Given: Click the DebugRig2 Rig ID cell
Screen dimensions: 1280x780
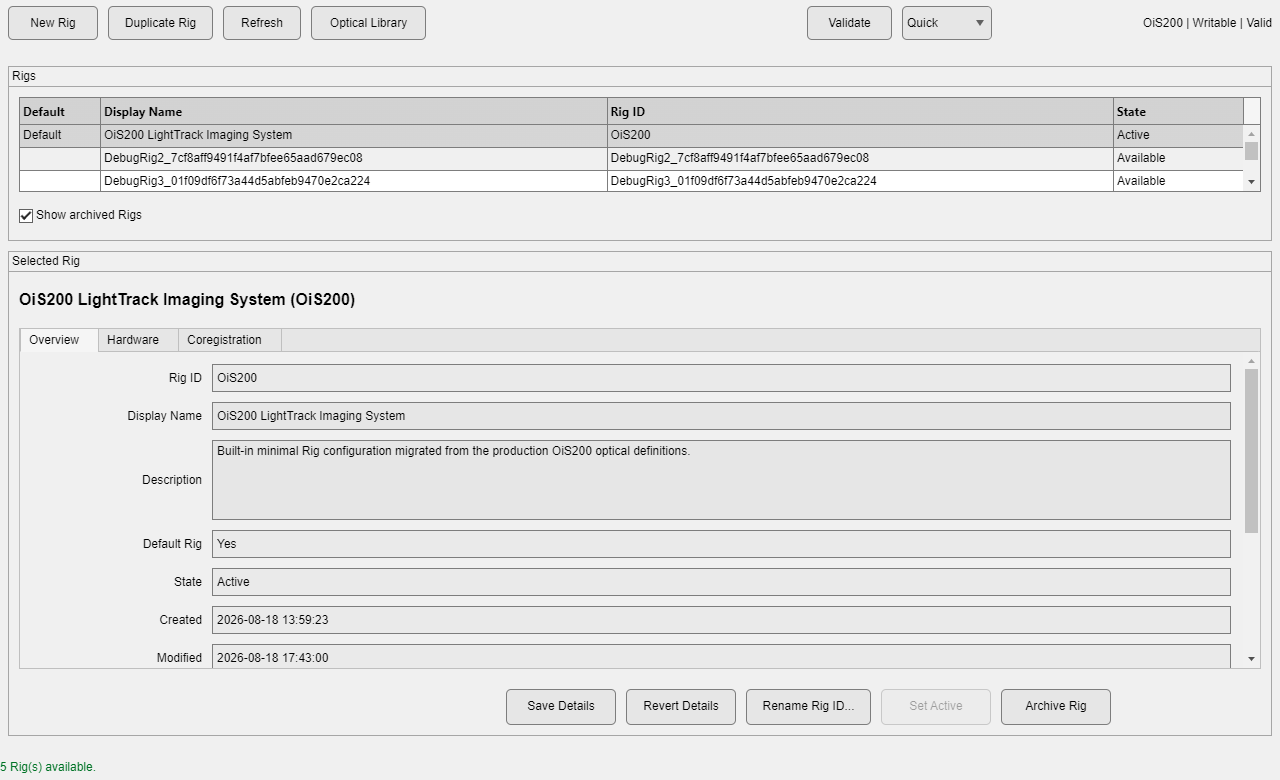Looking at the screenshot, I should [860, 158].
